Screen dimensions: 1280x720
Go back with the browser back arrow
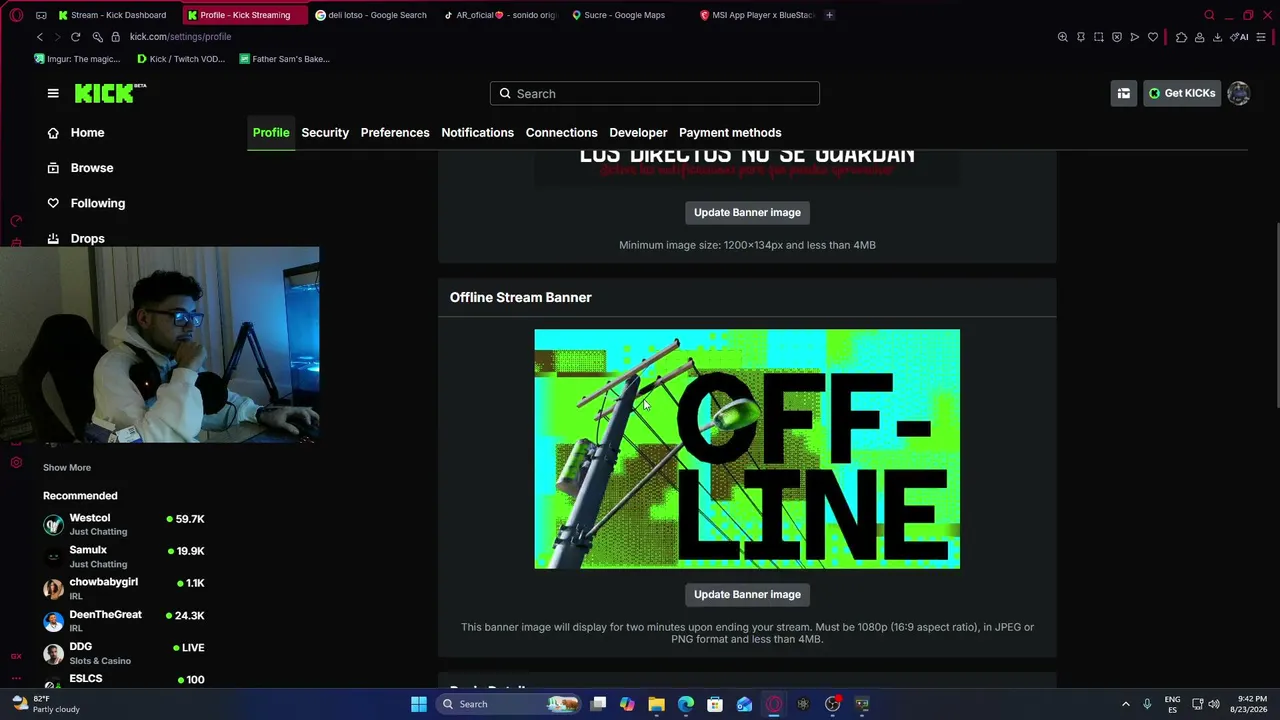[40, 37]
